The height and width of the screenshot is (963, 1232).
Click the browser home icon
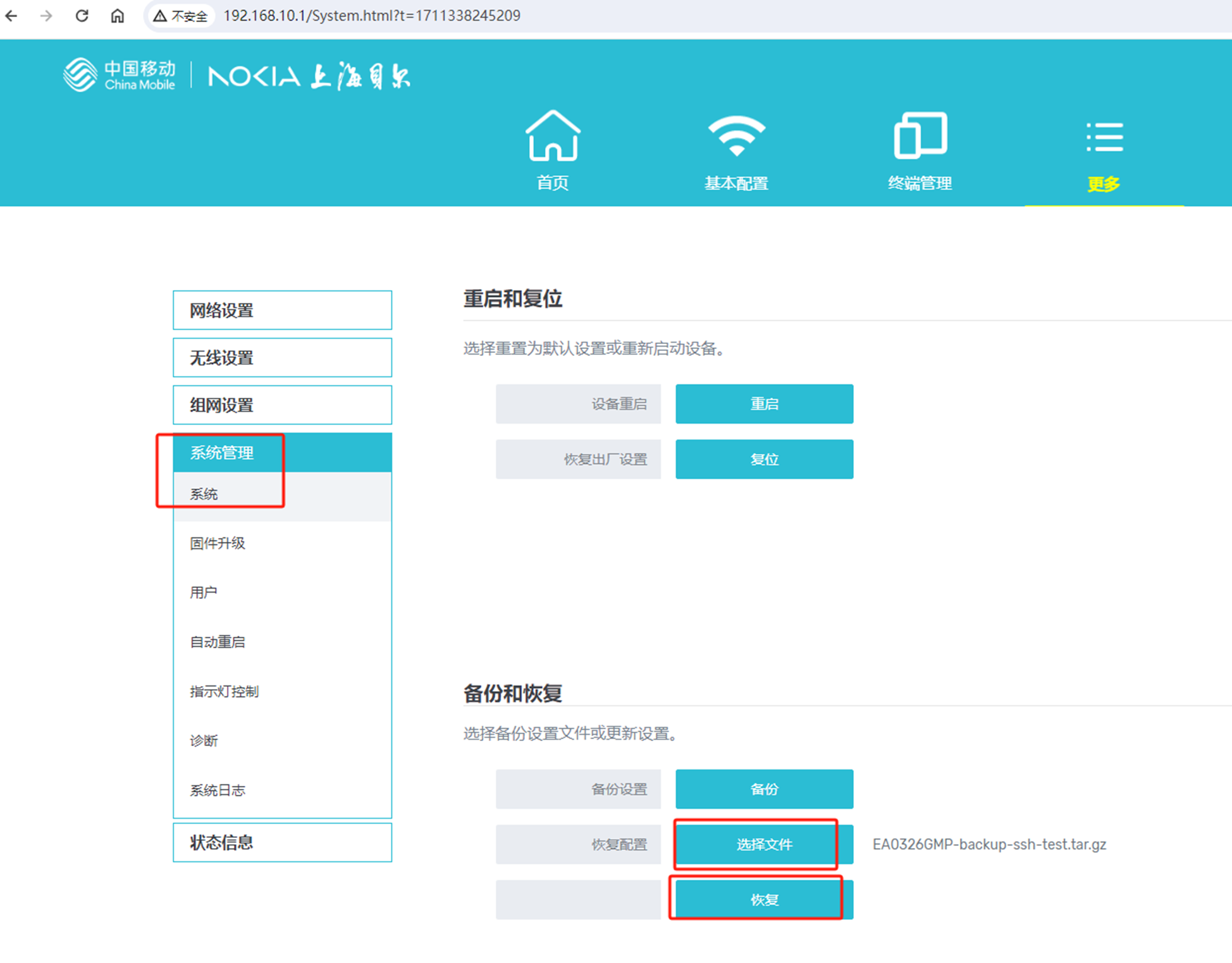pos(117,15)
